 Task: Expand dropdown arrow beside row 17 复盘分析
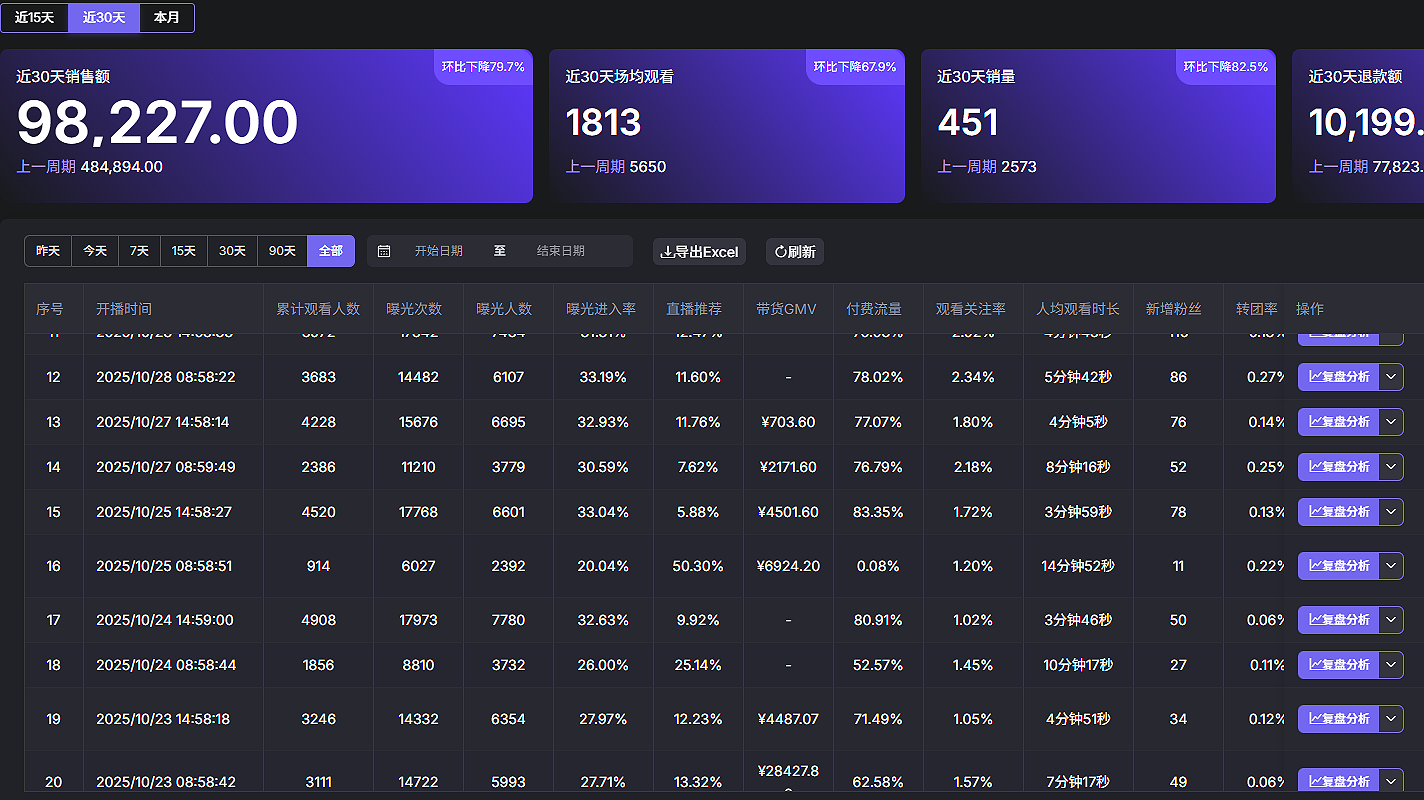[1391, 620]
